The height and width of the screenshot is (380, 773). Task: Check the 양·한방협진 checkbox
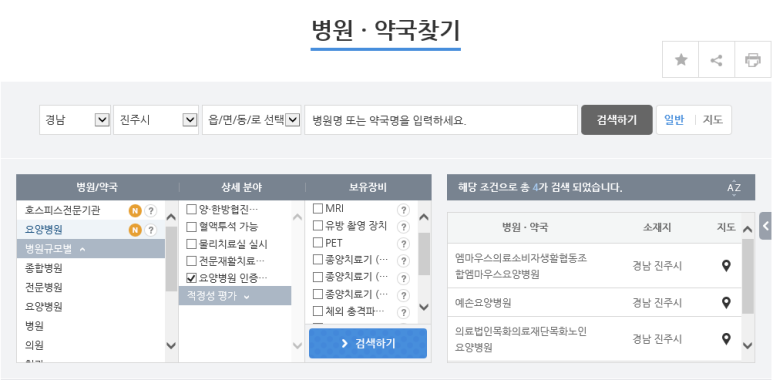coord(191,209)
